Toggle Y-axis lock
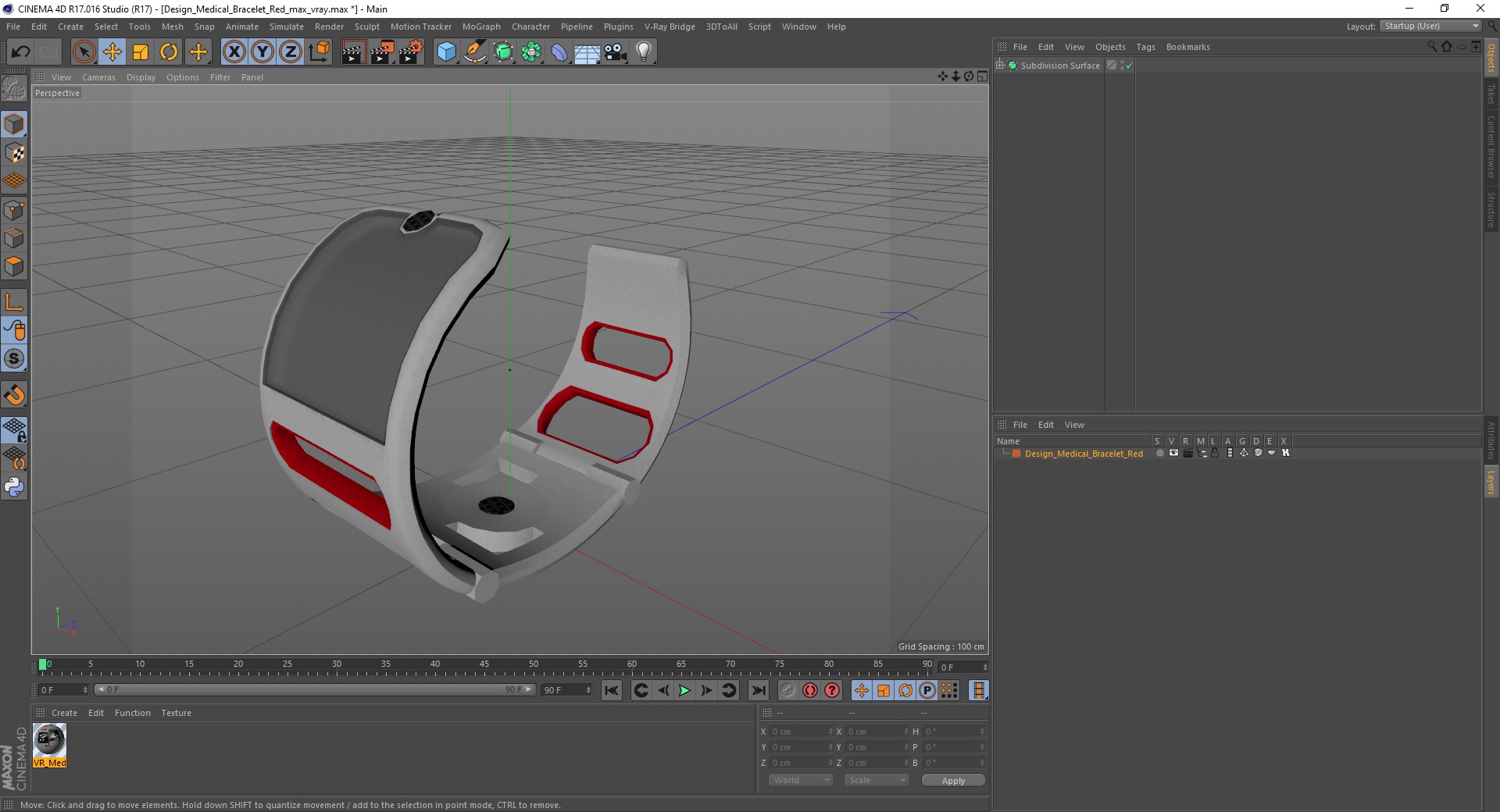This screenshot has width=1500, height=812. [262, 52]
